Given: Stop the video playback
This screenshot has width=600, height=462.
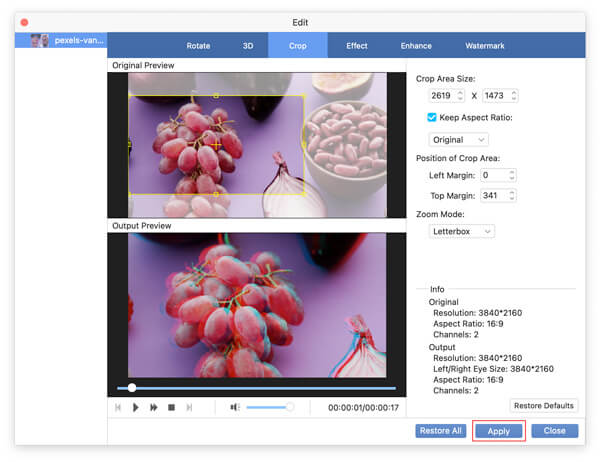Looking at the screenshot, I should click(171, 407).
